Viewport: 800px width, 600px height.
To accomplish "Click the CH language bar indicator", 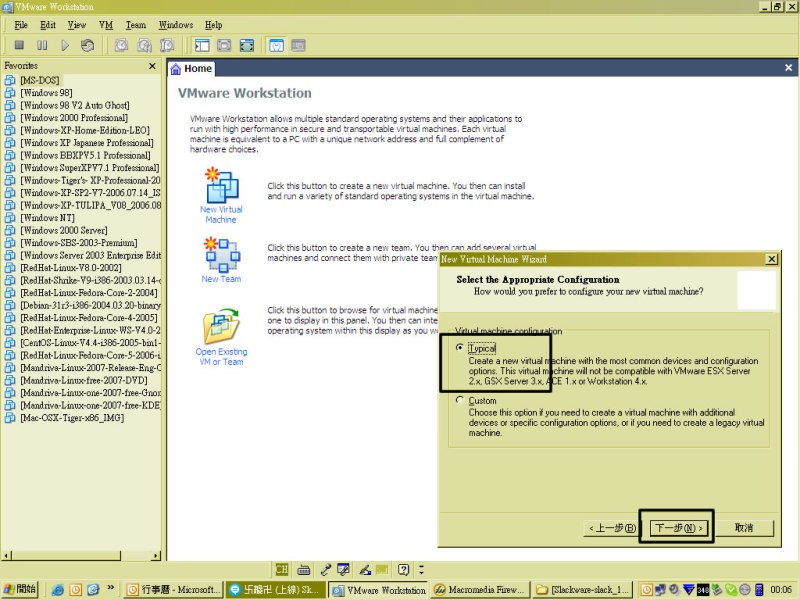I will (x=281, y=569).
